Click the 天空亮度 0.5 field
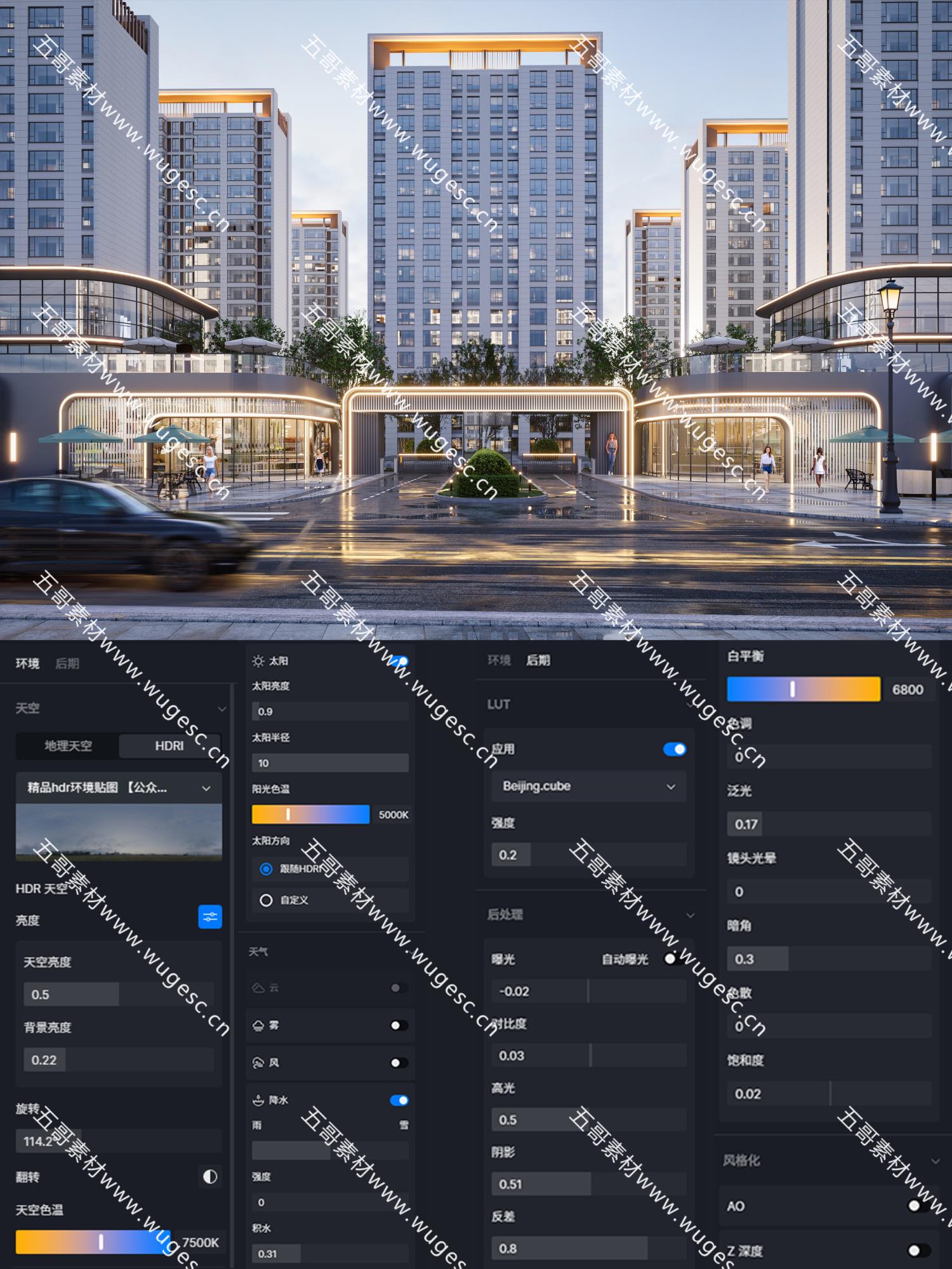The height and width of the screenshot is (1269, 952). pos(119,994)
